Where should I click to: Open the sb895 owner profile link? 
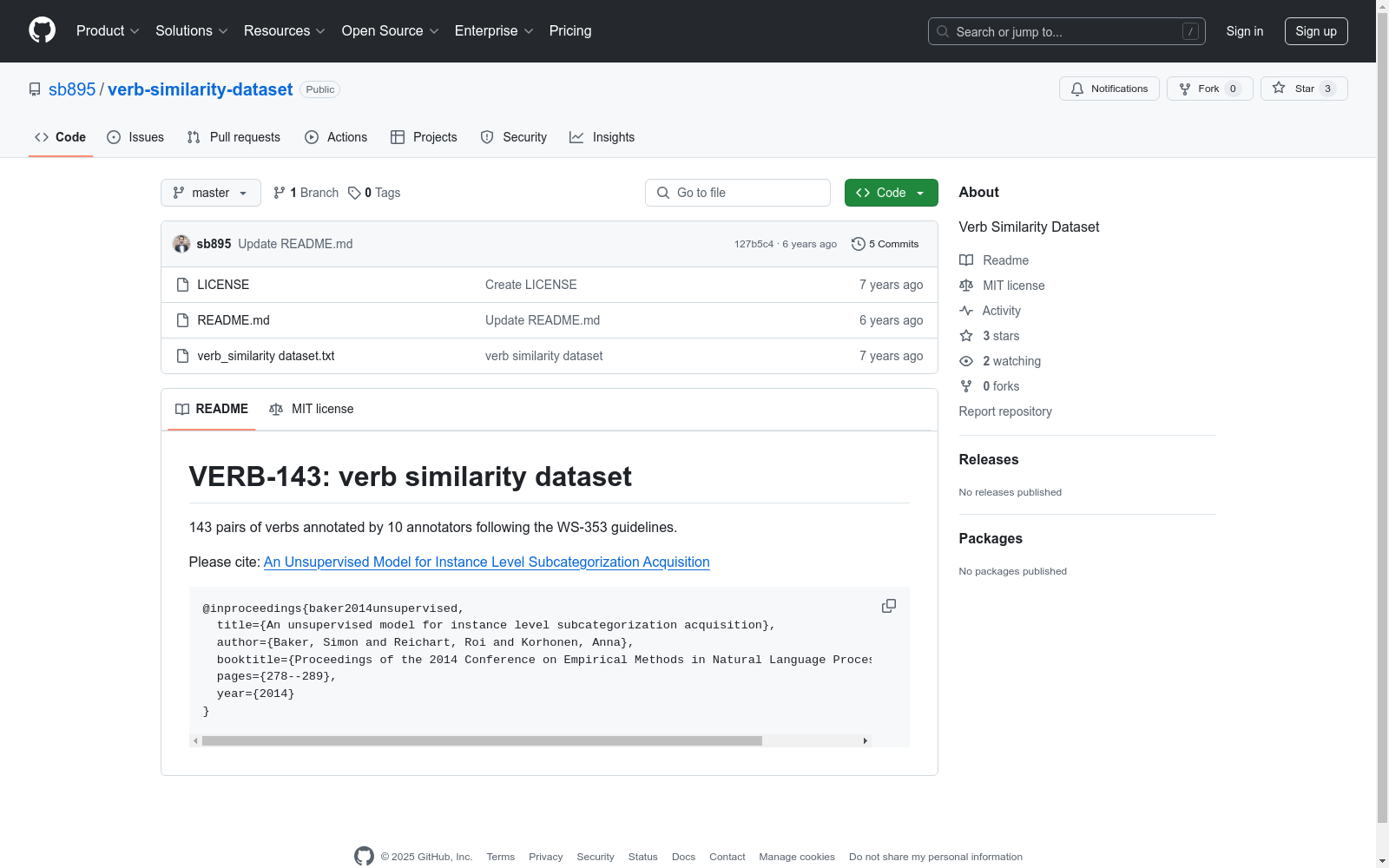(x=72, y=89)
